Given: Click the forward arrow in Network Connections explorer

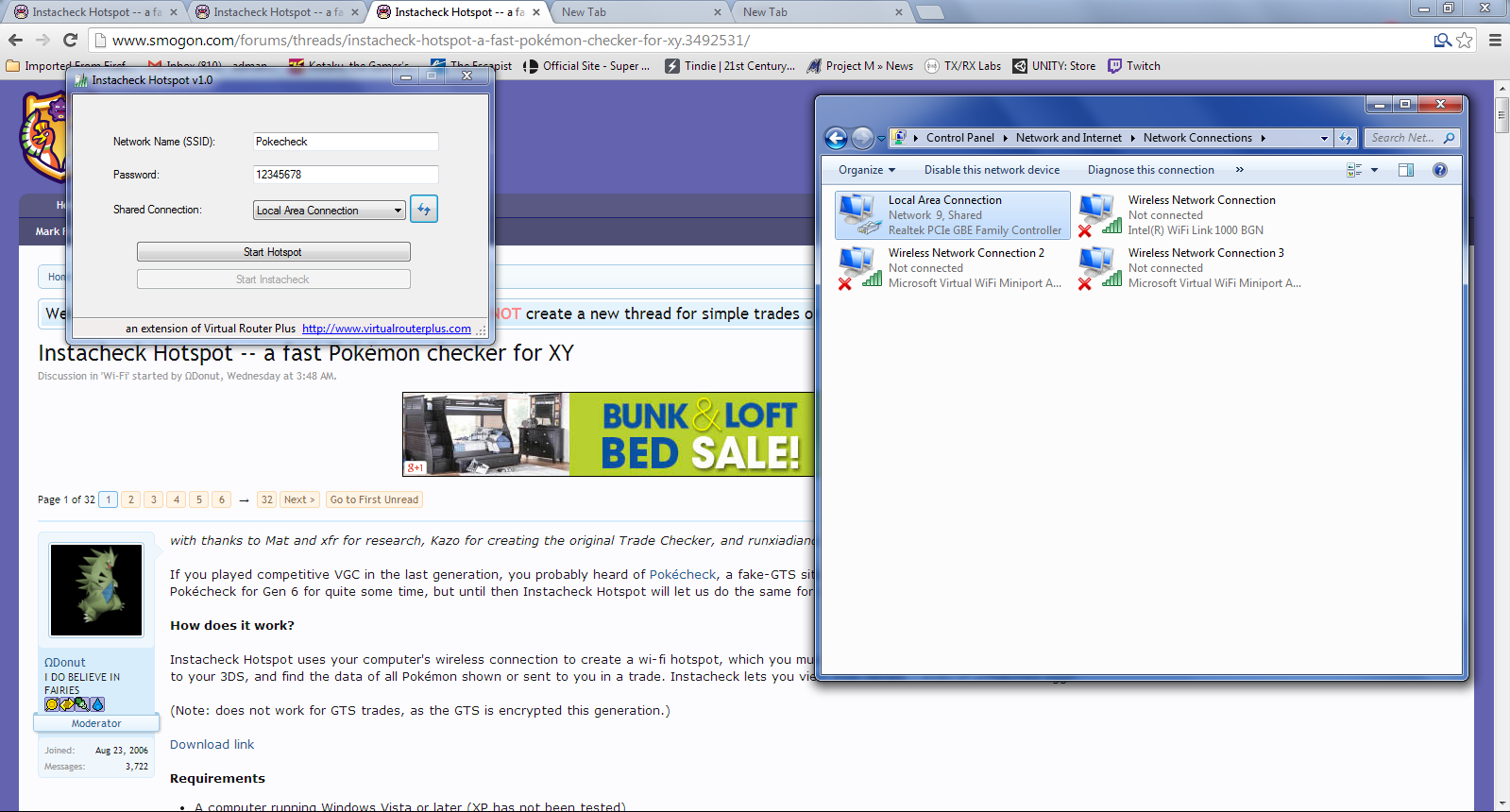Looking at the screenshot, I should pos(862,138).
